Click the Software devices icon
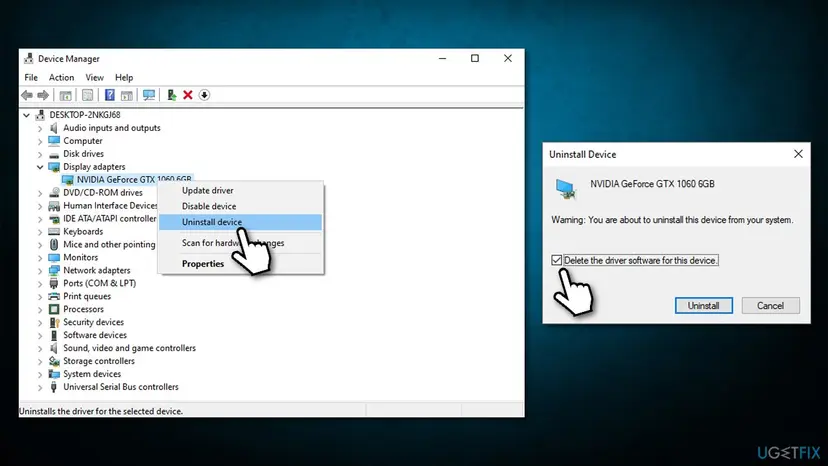This screenshot has height=466, width=828. [54, 335]
